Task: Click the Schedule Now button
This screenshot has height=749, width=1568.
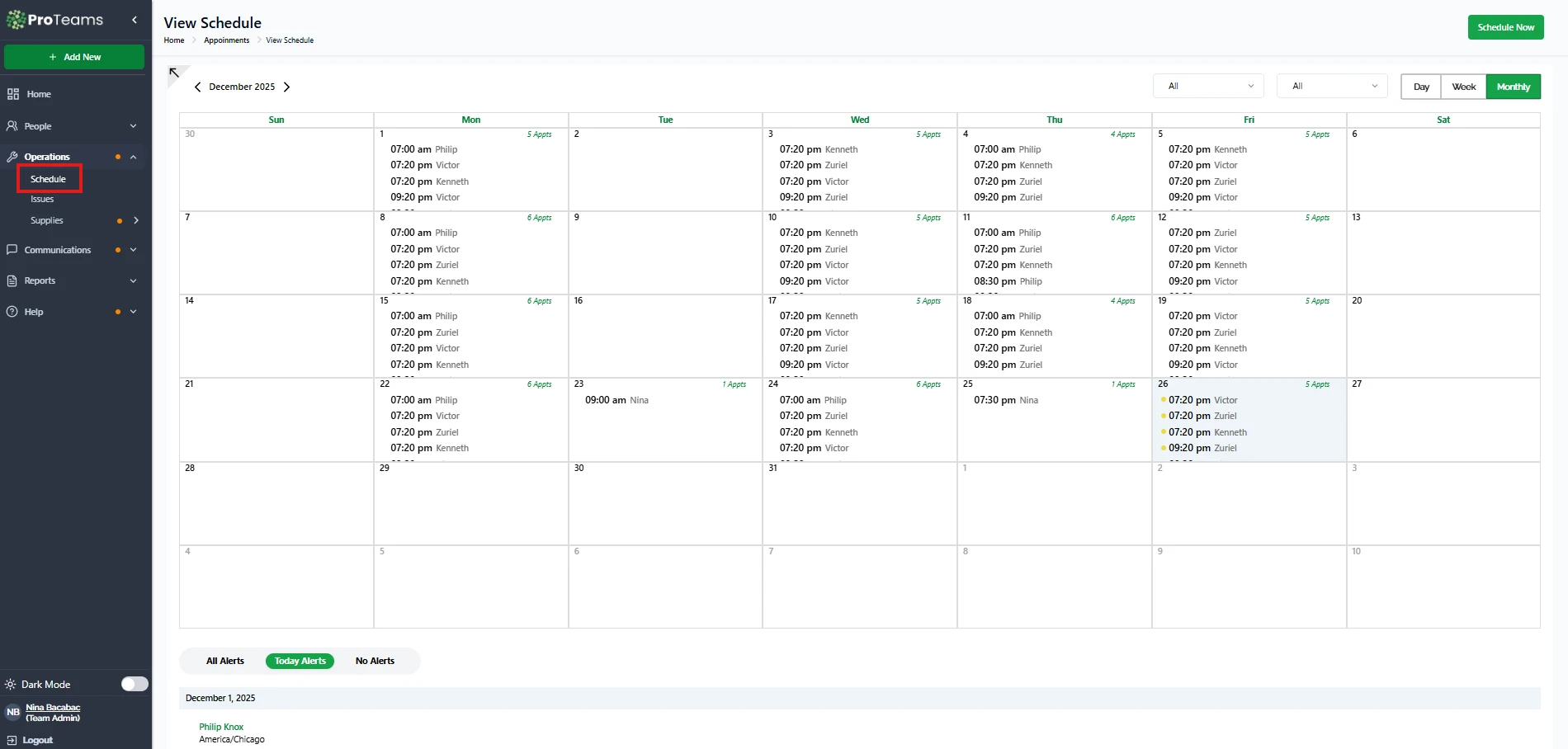Action: (1505, 27)
